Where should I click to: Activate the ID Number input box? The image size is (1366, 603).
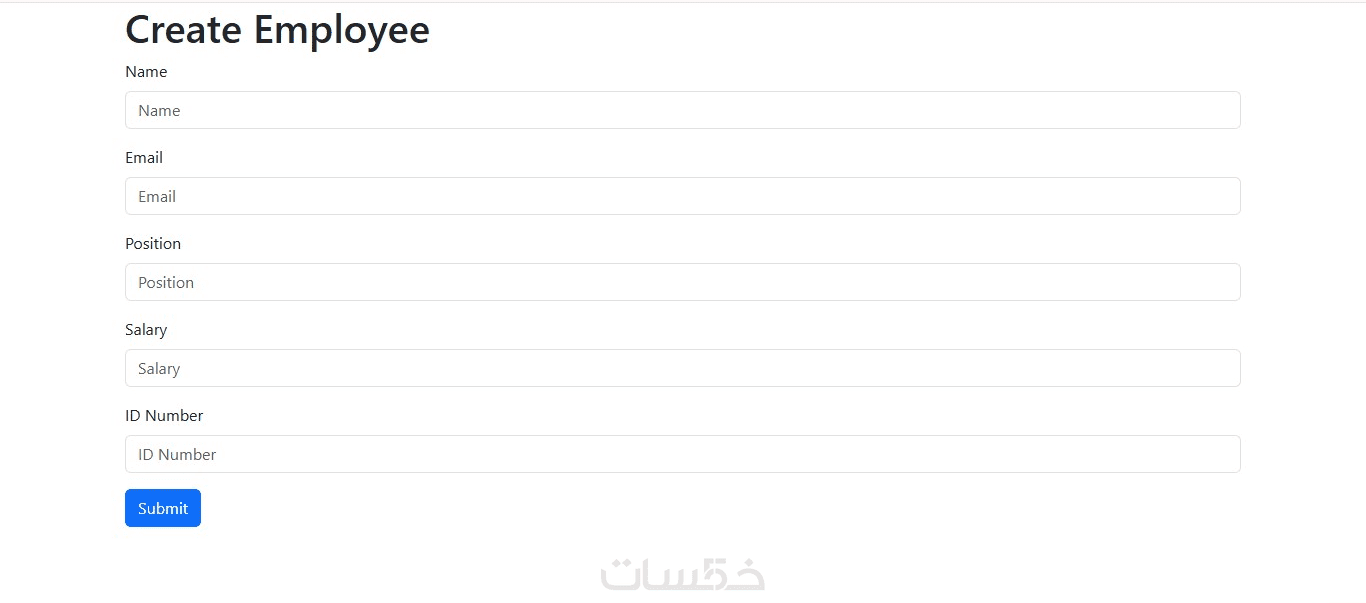[x=682, y=454]
